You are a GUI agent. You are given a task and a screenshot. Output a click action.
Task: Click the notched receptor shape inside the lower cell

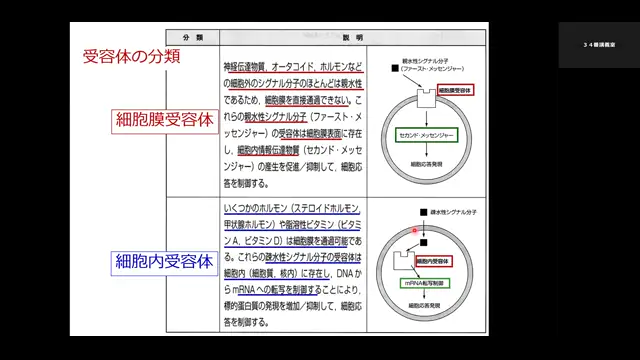(404, 261)
